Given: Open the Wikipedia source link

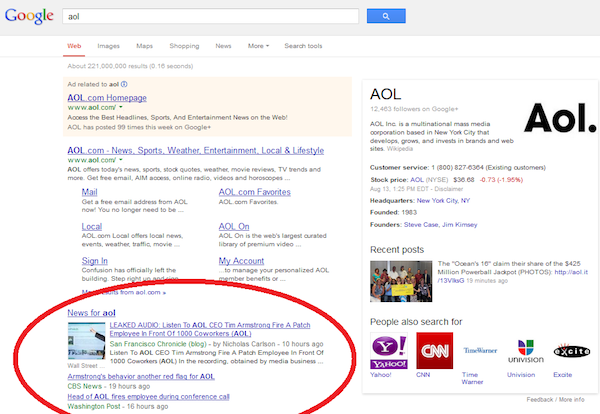Looking at the screenshot, I should point(400,148).
